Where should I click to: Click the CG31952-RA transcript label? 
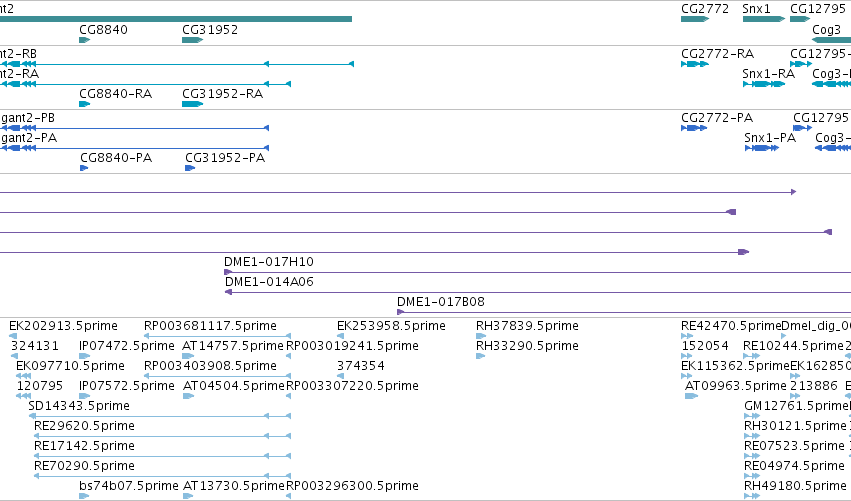coord(223,93)
